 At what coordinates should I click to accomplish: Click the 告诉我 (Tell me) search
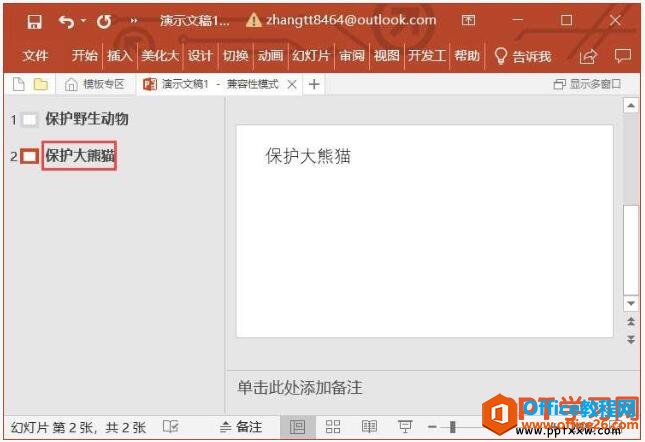click(523, 56)
